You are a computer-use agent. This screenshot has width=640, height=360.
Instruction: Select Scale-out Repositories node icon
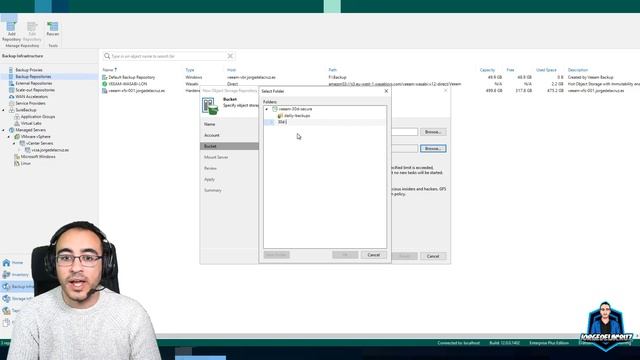[x=11, y=90]
